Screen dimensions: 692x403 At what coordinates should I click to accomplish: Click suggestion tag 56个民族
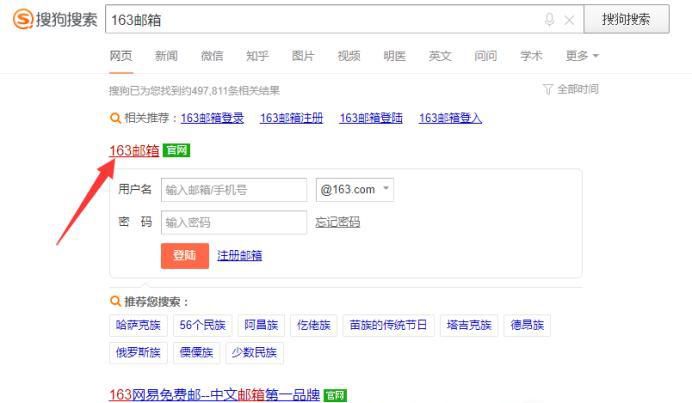[203, 325]
